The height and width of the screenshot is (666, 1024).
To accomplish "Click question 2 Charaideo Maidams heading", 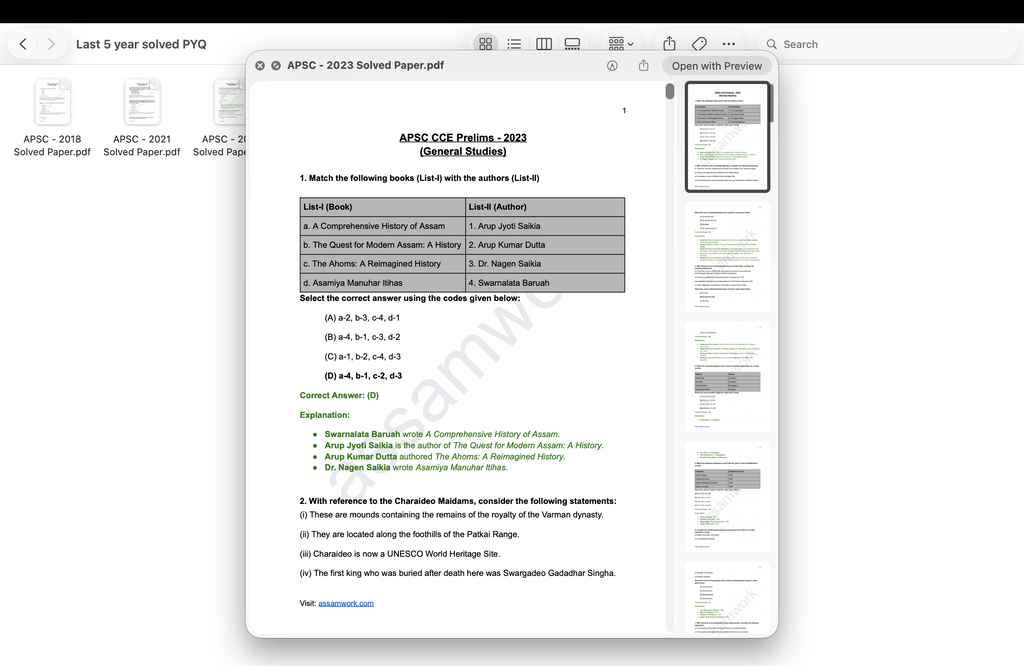I will click(x=458, y=501).
